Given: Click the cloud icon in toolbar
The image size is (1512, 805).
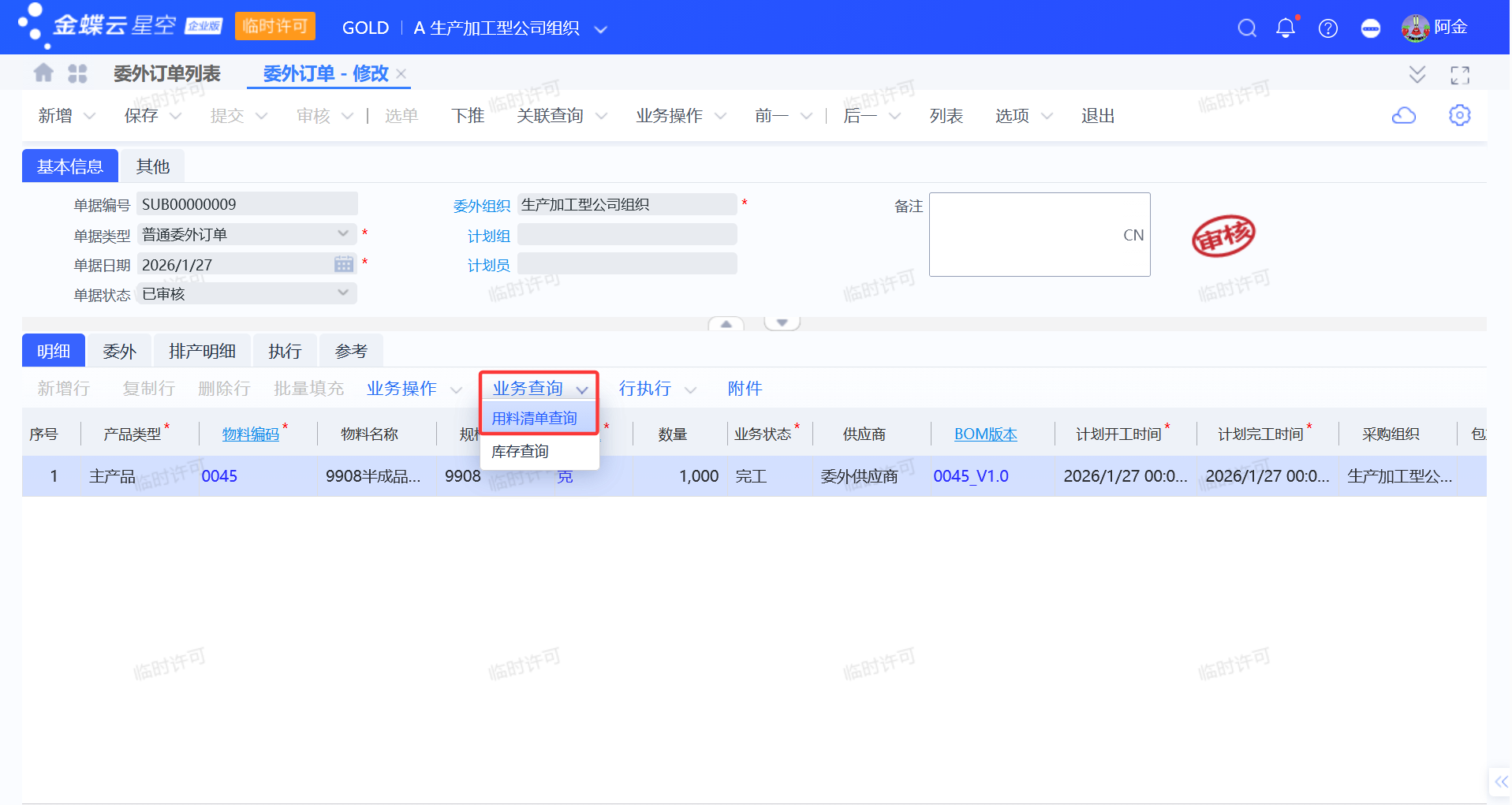Looking at the screenshot, I should point(1403,116).
